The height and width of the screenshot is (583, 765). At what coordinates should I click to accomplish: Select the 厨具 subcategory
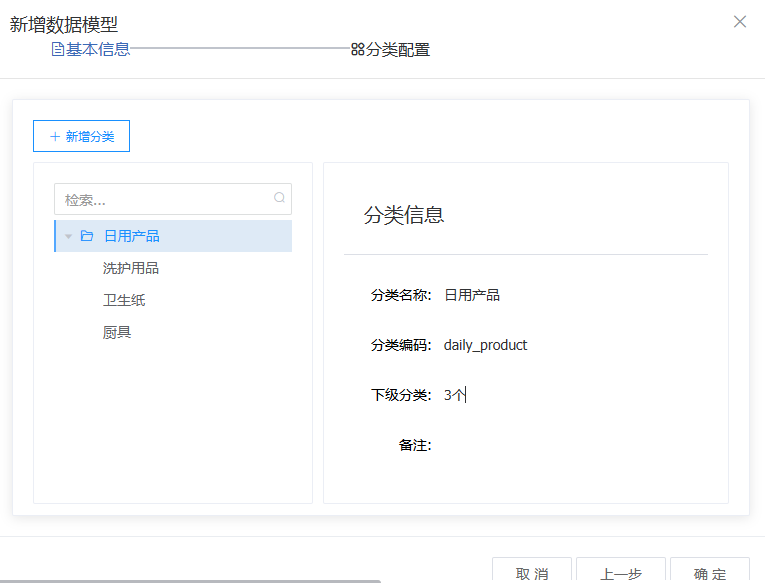tap(117, 332)
